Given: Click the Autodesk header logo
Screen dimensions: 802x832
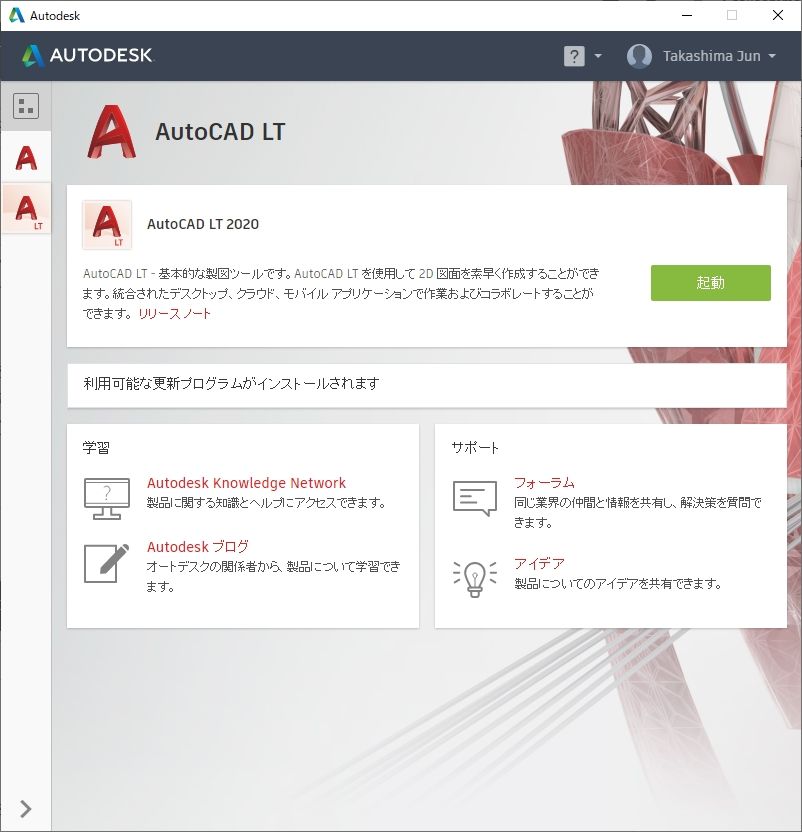Looking at the screenshot, I should [88, 55].
